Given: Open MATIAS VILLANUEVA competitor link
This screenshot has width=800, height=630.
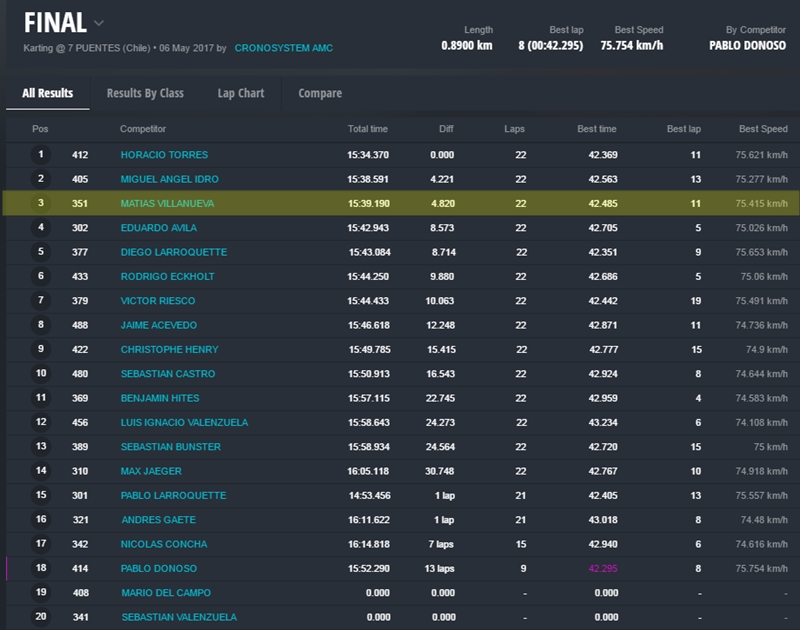Looking at the screenshot, I should [x=167, y=203].
